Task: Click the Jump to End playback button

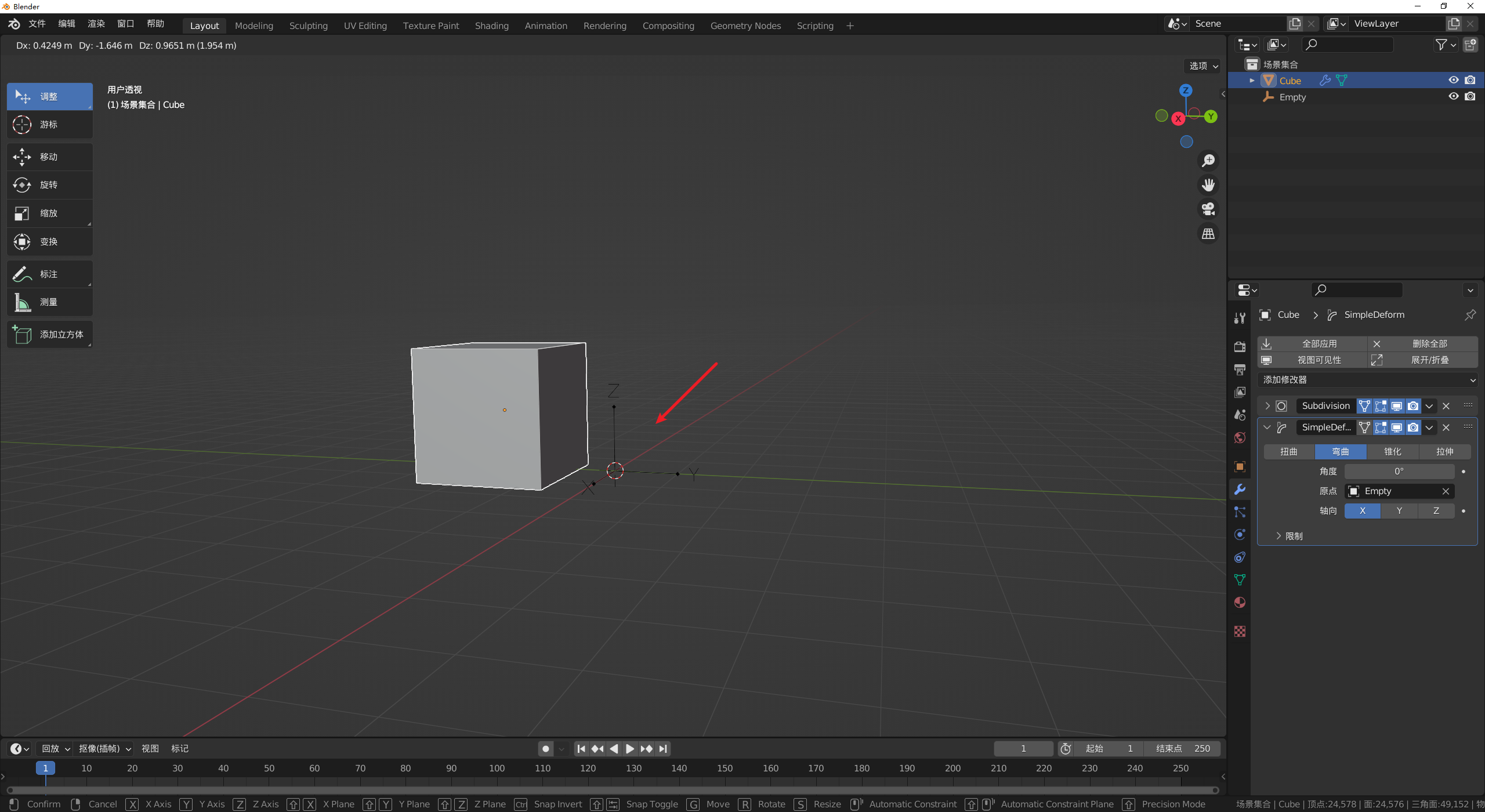Action: (x=663, y=749)
